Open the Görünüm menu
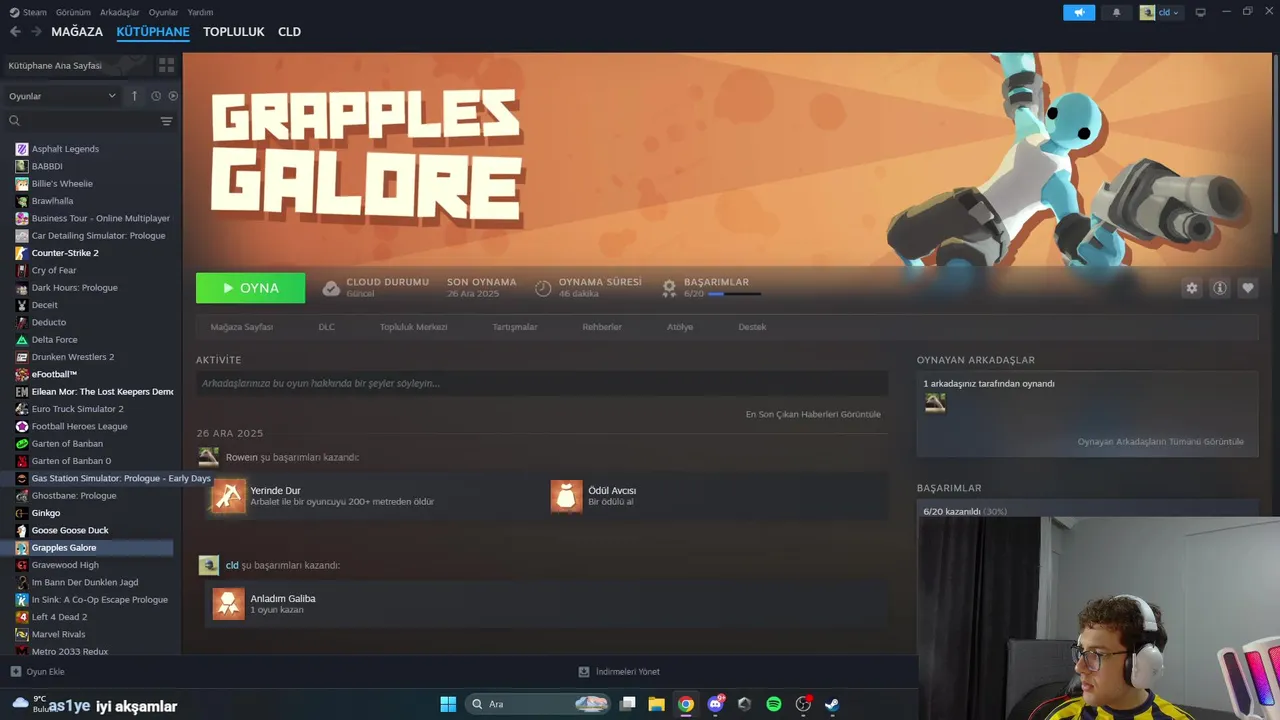Image resolution: width=1280 pixels, height=720 pixels. pos(73,12)
